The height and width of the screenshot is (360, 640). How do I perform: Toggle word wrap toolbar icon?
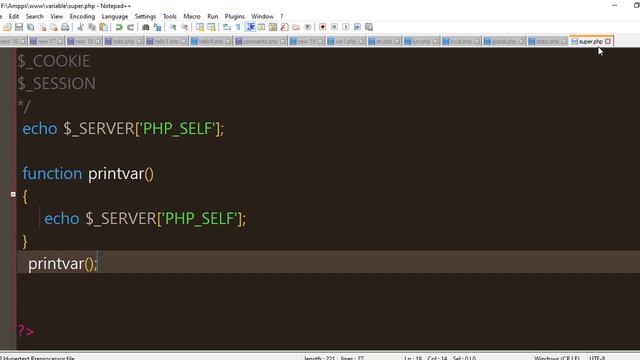point(227,27)
